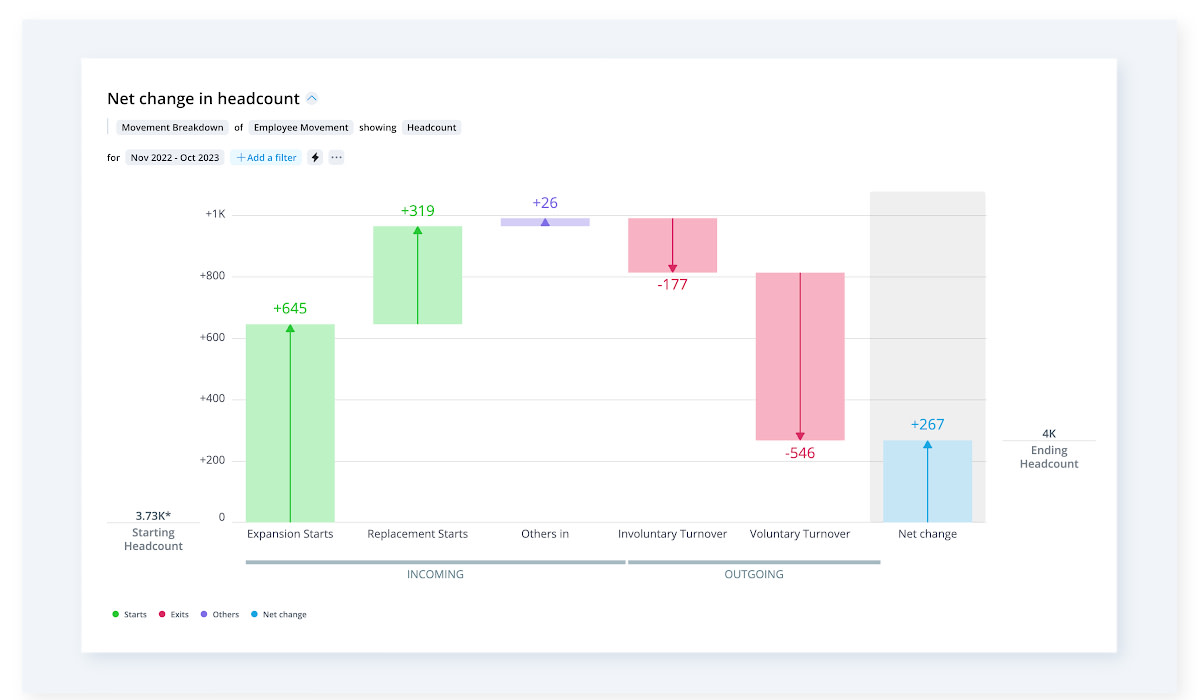Viewport: 1200px width, 700px height.
Task: Click the INCOMING group label
Action: [435, 575]
